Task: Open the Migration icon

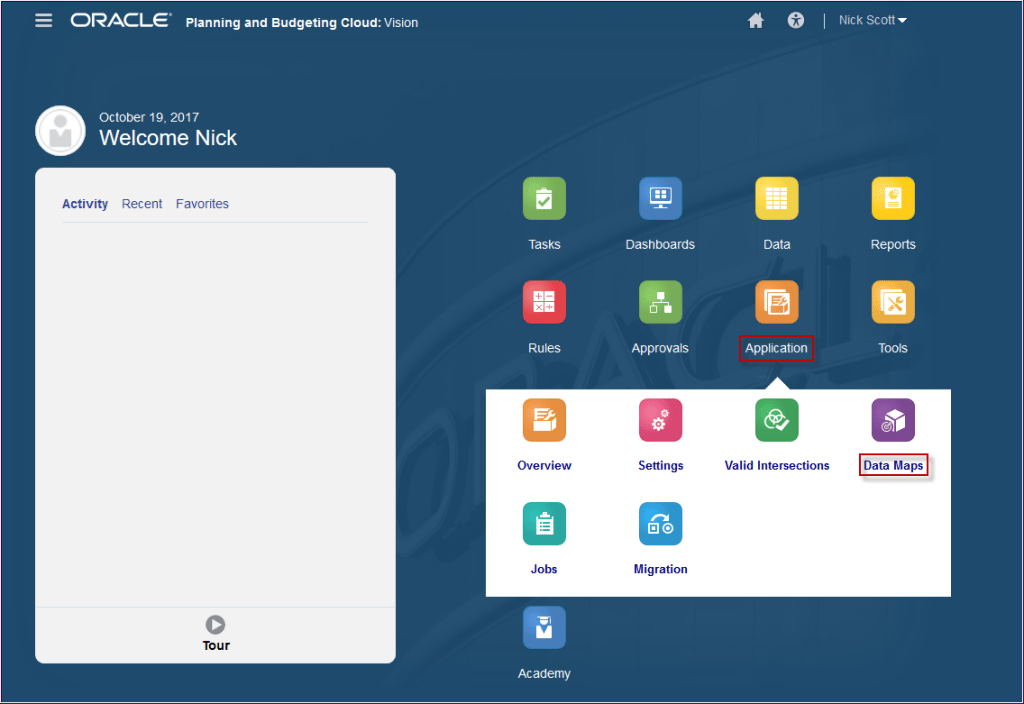Action: pyautogui.click(x=660, y=524)
